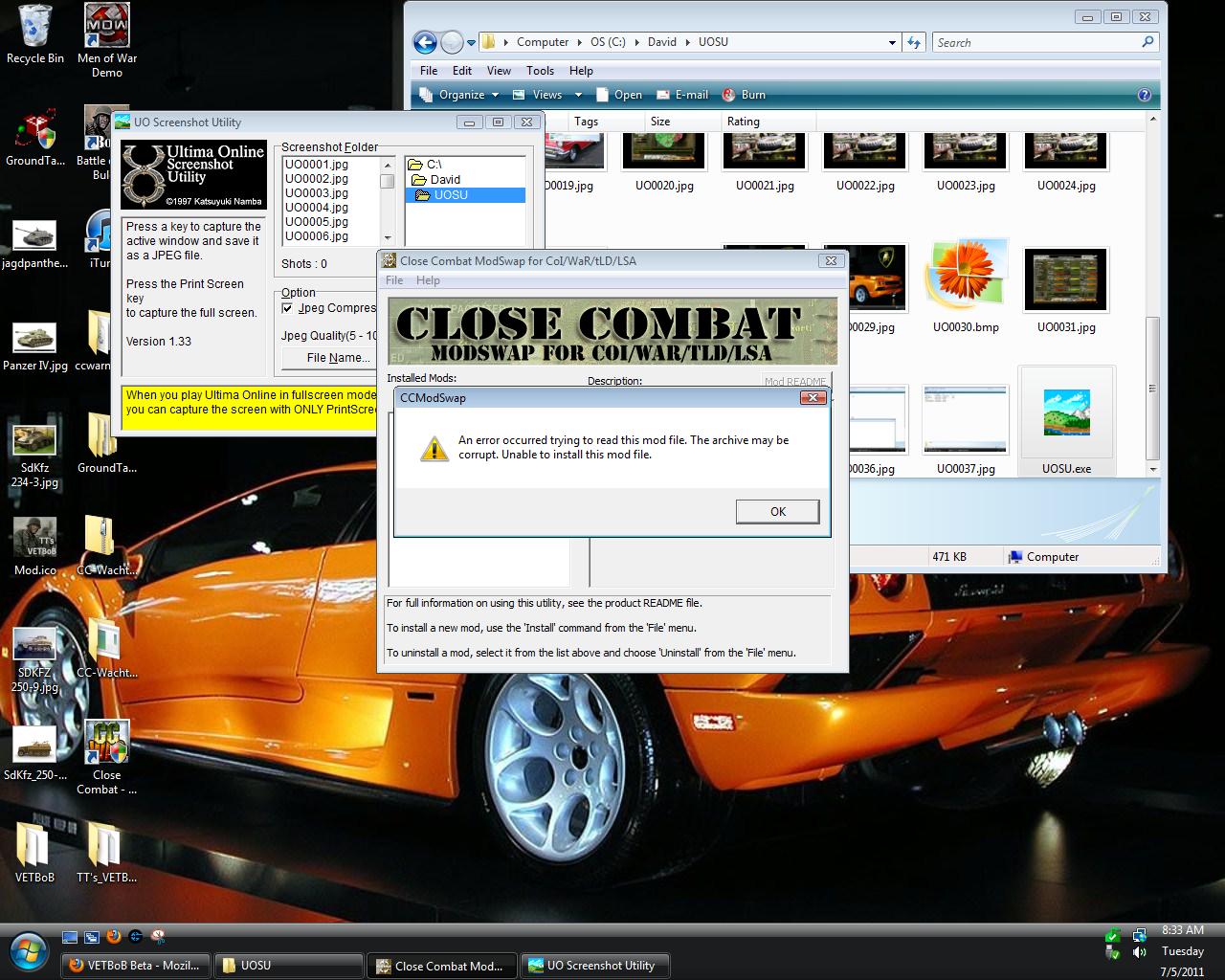The height and width of the screenshot is (980, 1225).
Task: Click the Forward arrow in Explorer window
Action: pos(452,42)
